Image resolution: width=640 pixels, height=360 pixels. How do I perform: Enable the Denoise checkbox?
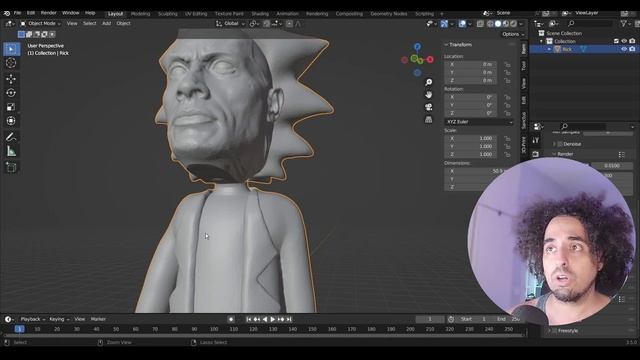tap(560, 144)
